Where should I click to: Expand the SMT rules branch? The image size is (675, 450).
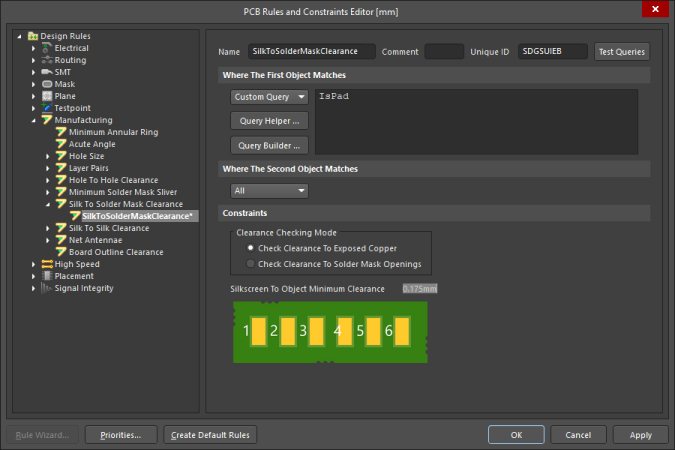(x=34, y=72)
